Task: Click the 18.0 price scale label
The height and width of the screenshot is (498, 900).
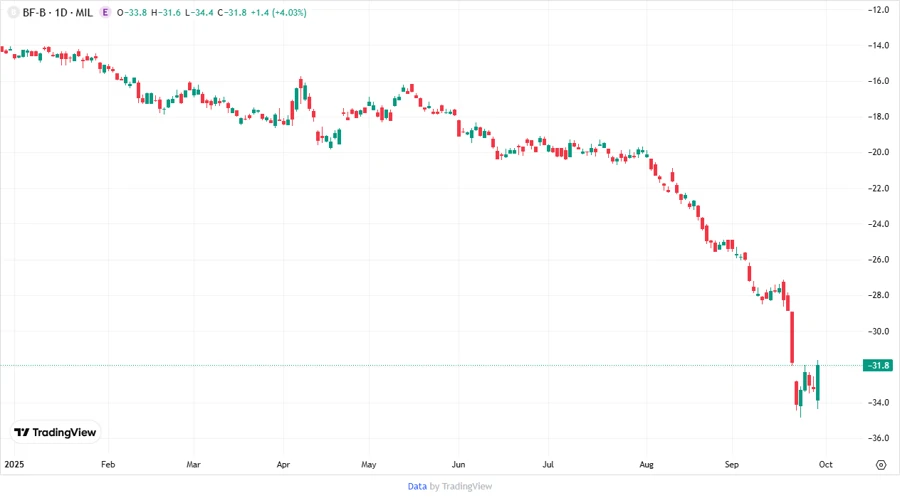Action: click(x=878, y=116)
